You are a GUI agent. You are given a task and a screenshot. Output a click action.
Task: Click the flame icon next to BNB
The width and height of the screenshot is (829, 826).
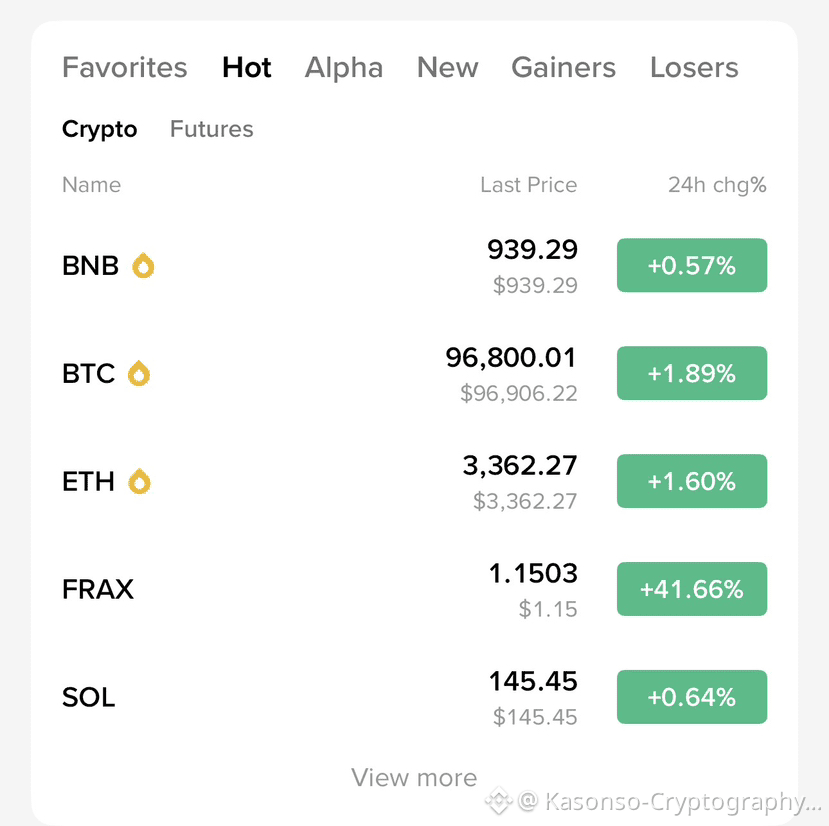click(144, 266)
